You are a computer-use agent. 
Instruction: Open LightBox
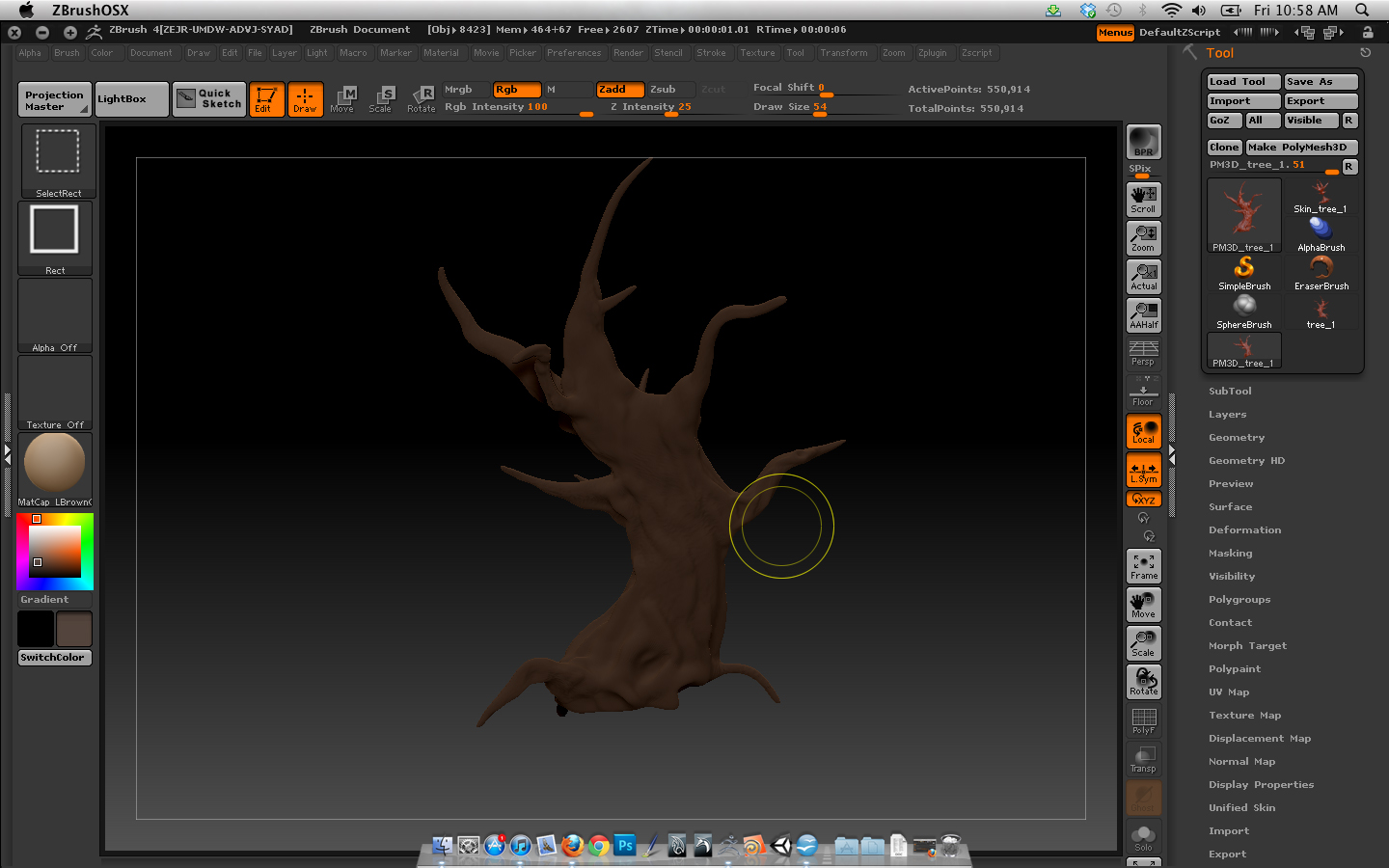point(131,99)
